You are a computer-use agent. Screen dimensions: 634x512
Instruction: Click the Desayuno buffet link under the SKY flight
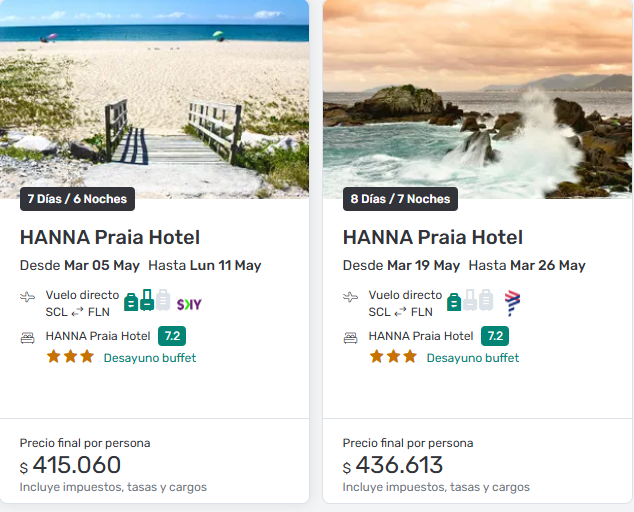coord(150,358)
